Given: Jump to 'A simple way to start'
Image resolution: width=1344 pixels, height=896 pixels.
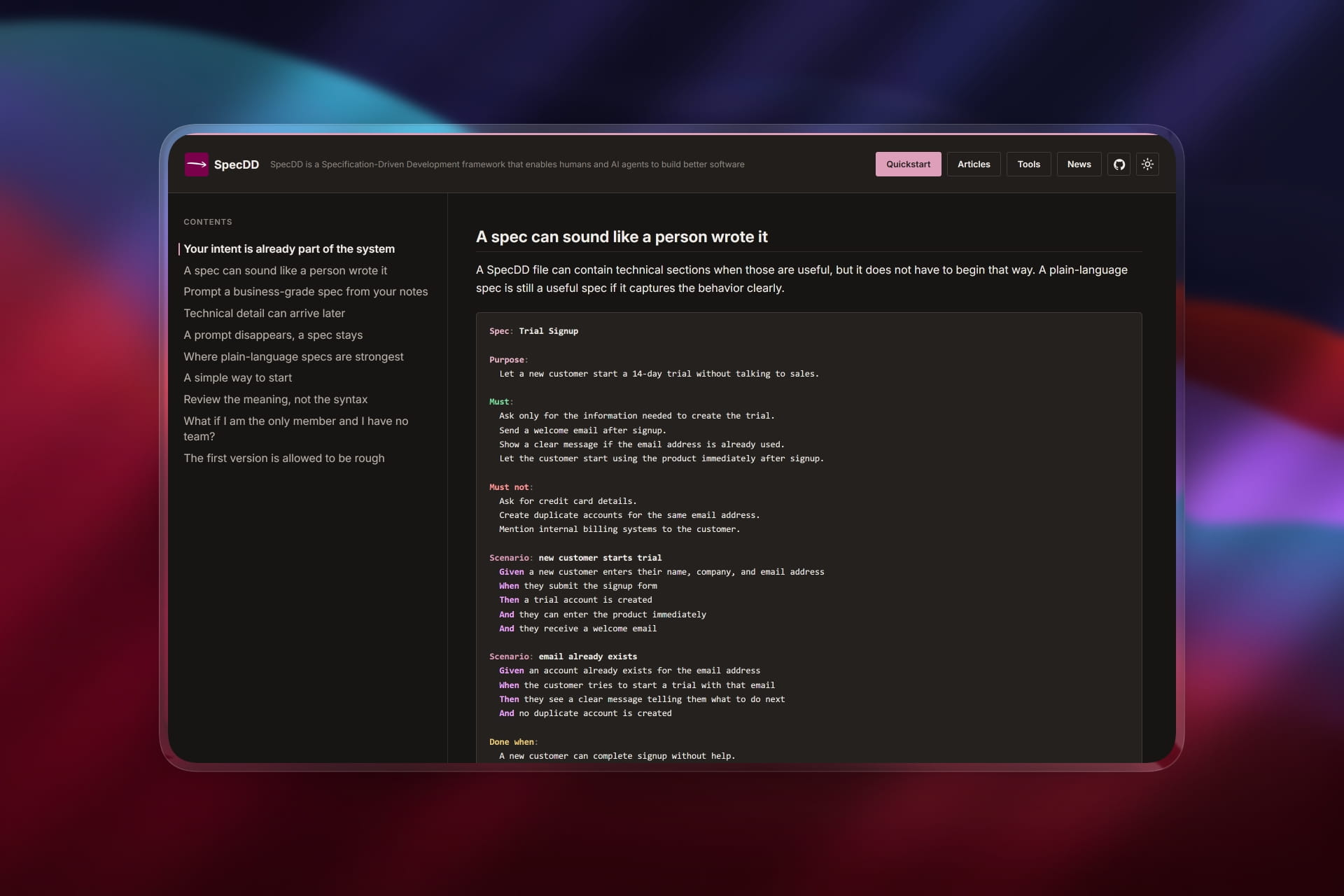Looking at the screenshot, I should tap(237, 378).
